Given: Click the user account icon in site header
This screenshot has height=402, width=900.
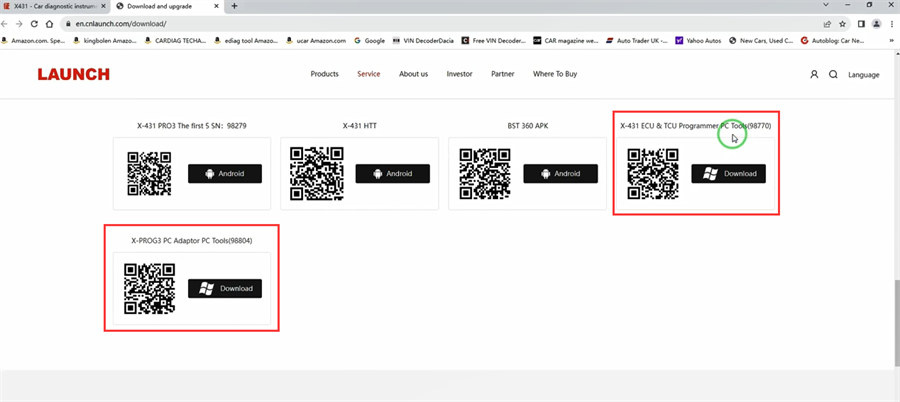Looking at the screenshot, I should click(x=814, y=74).
